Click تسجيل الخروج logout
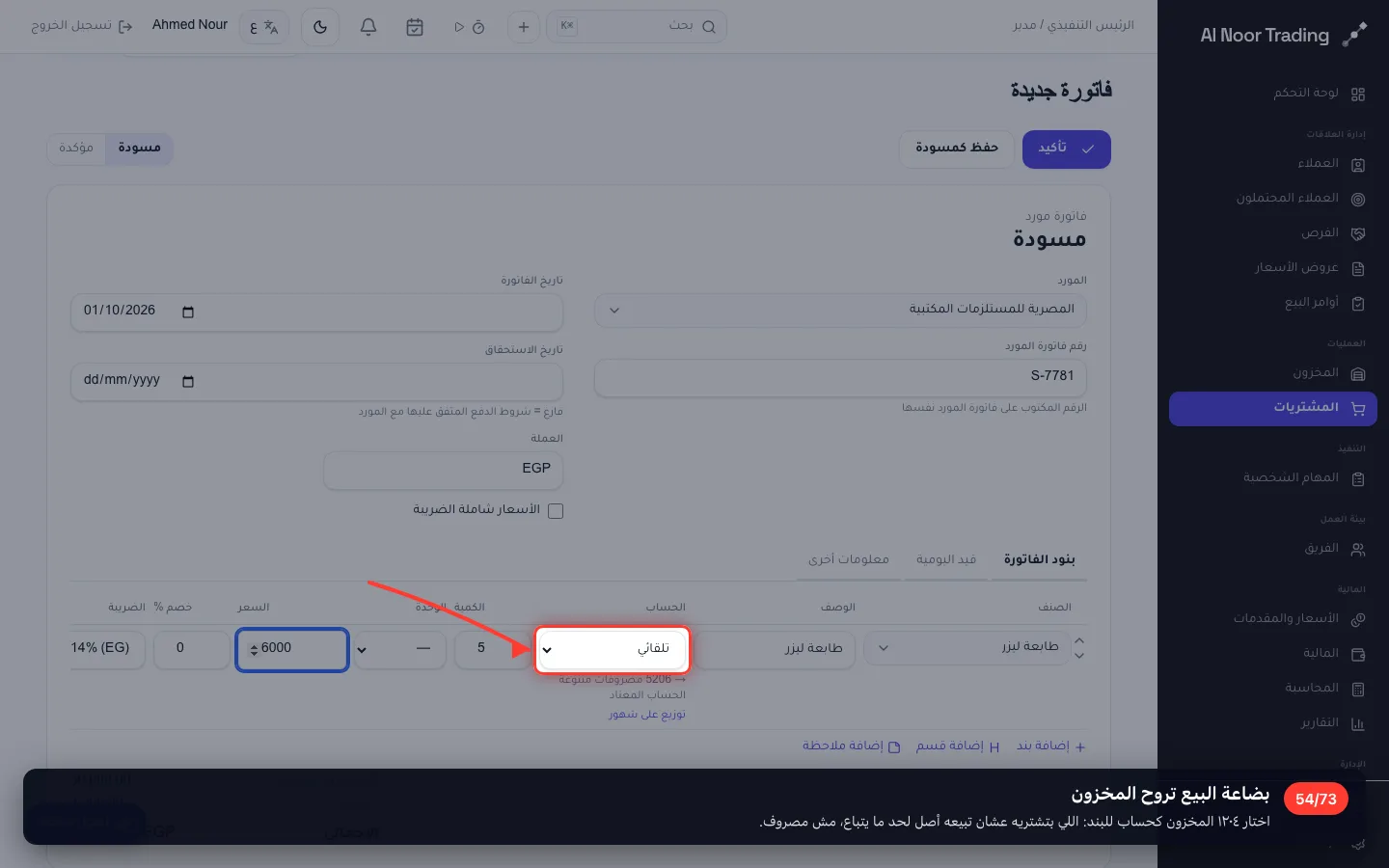 point(81,26)
